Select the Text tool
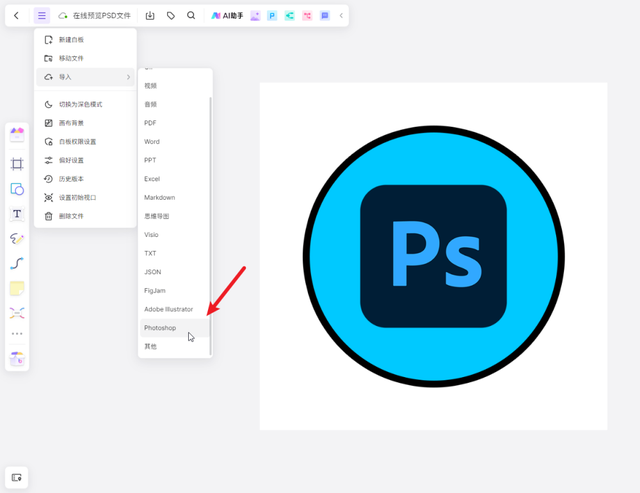This screenshot has width=640, height=493. click(x=17, y=214)
